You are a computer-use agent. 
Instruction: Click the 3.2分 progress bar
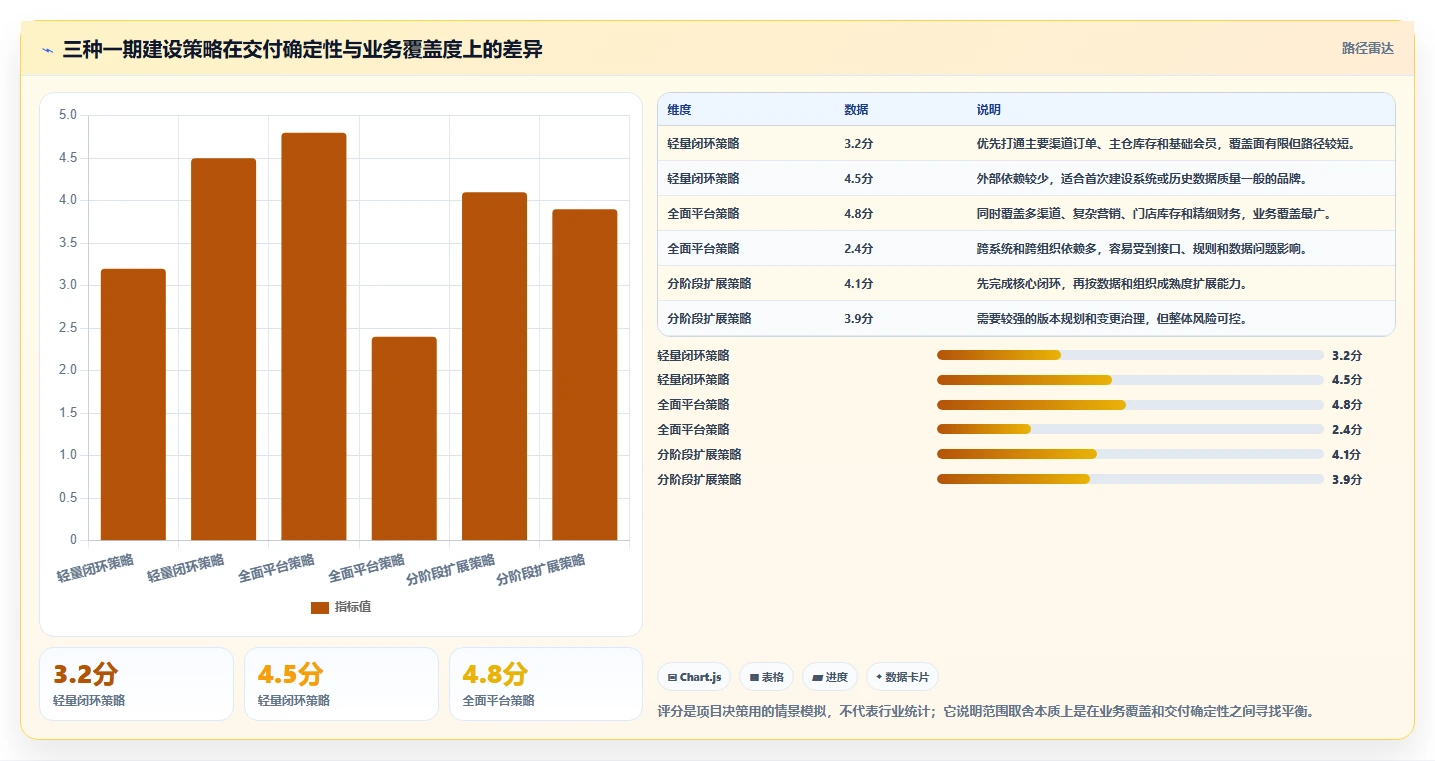click(1130, 355)
